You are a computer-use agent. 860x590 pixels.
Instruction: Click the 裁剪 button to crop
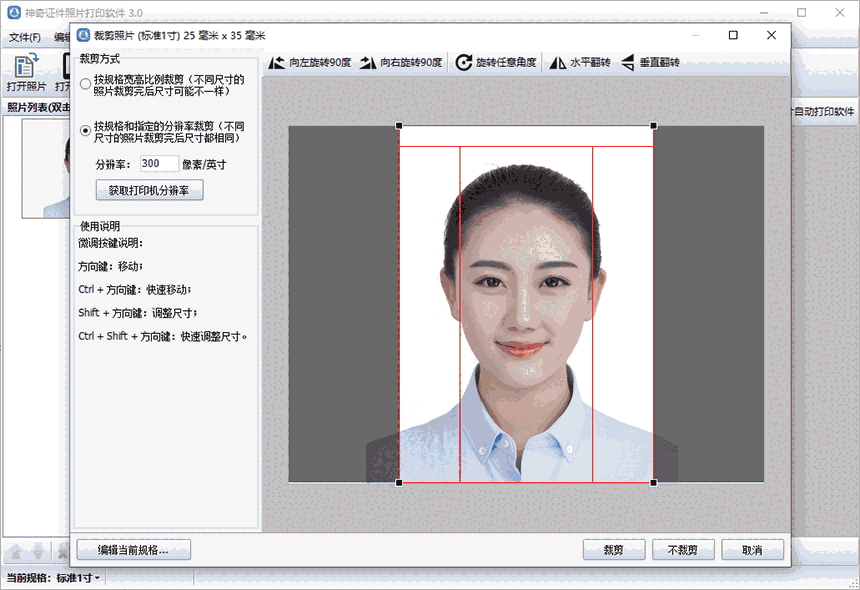pyautogui.click(x=613, y=549)
